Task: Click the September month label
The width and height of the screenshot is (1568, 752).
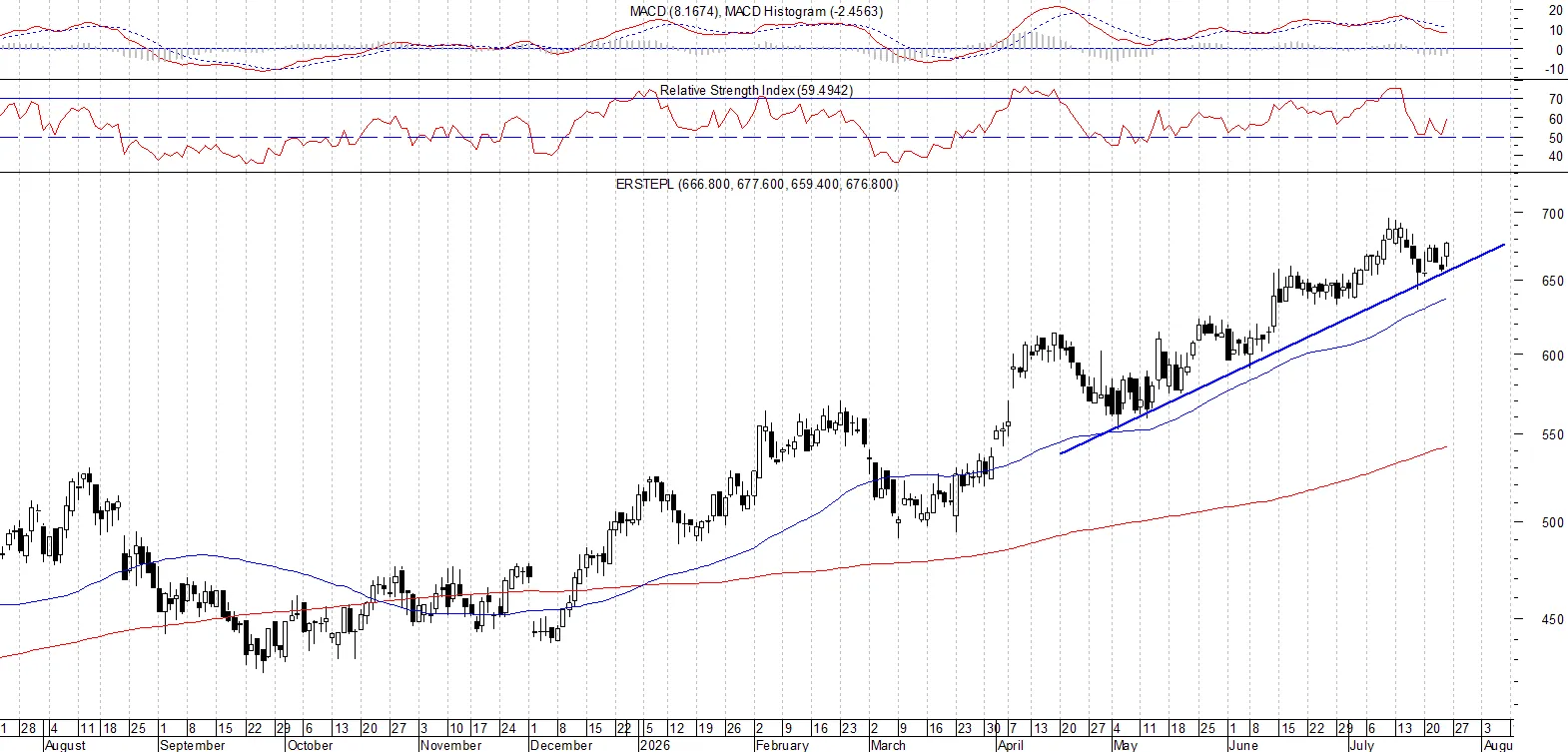Action: click(192, 745)
